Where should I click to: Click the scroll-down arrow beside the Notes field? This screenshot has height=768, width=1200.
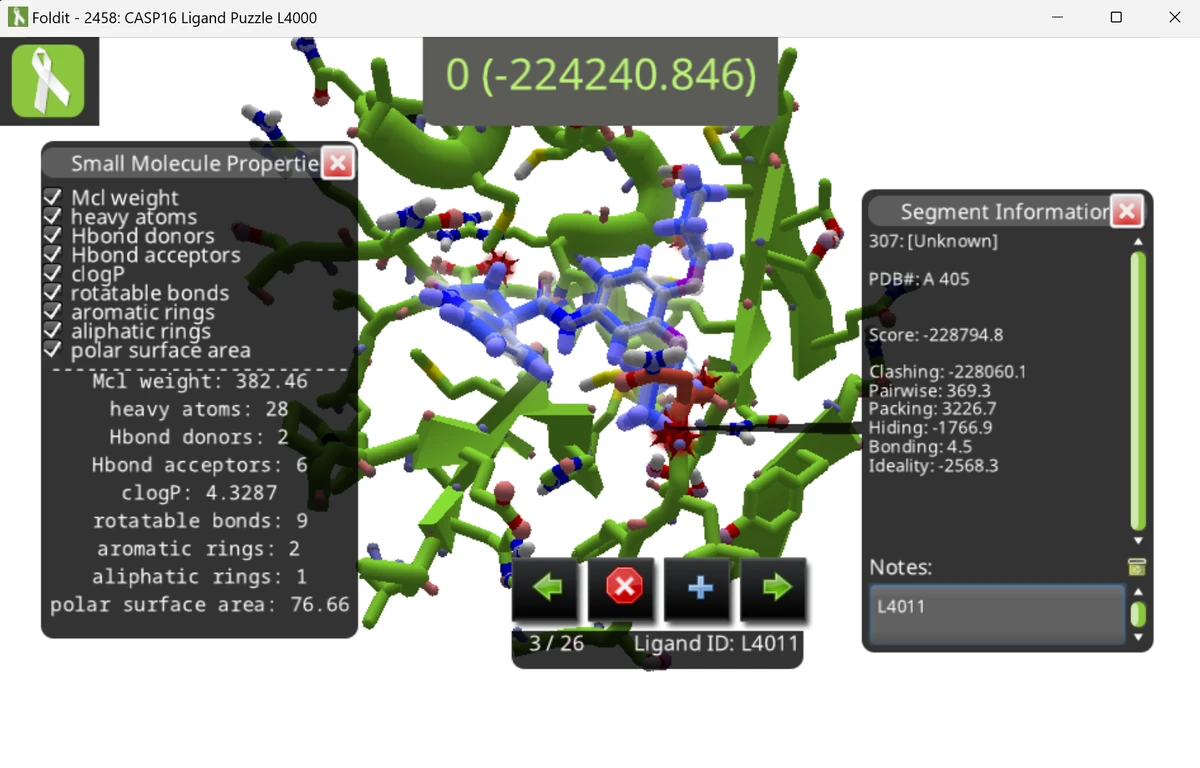click(x=1138, y=635)
